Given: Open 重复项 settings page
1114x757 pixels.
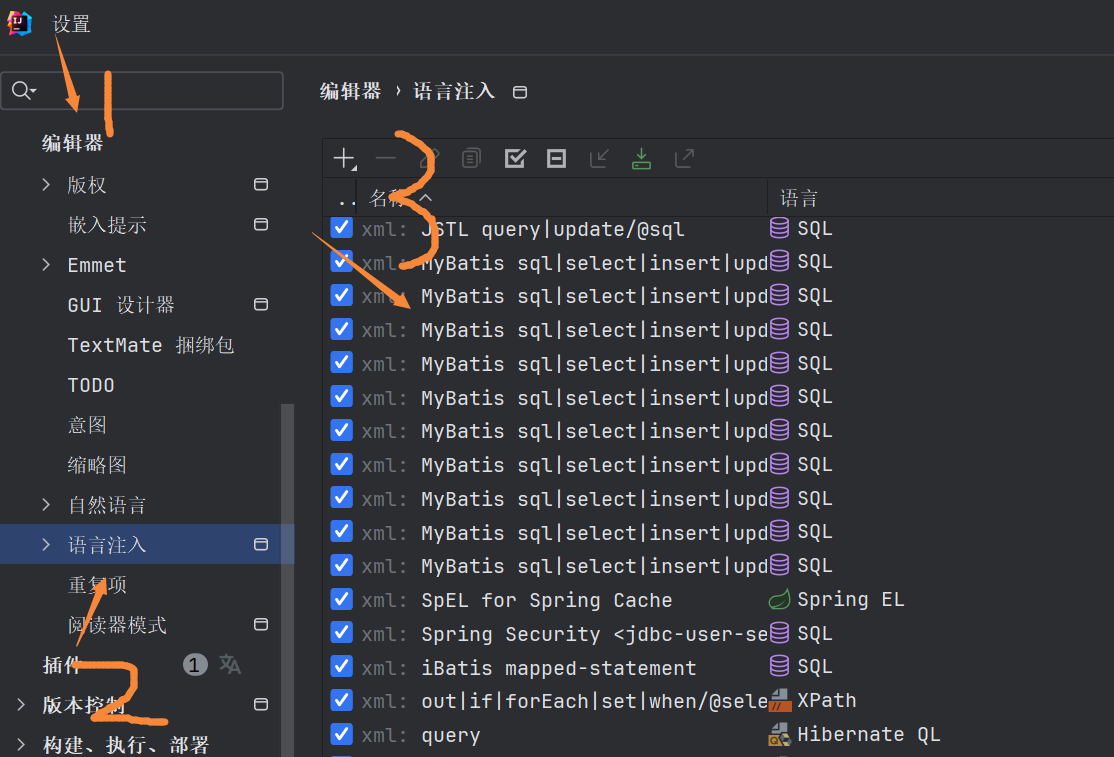Looking at the screenshot, I should [x=97, y=585].
